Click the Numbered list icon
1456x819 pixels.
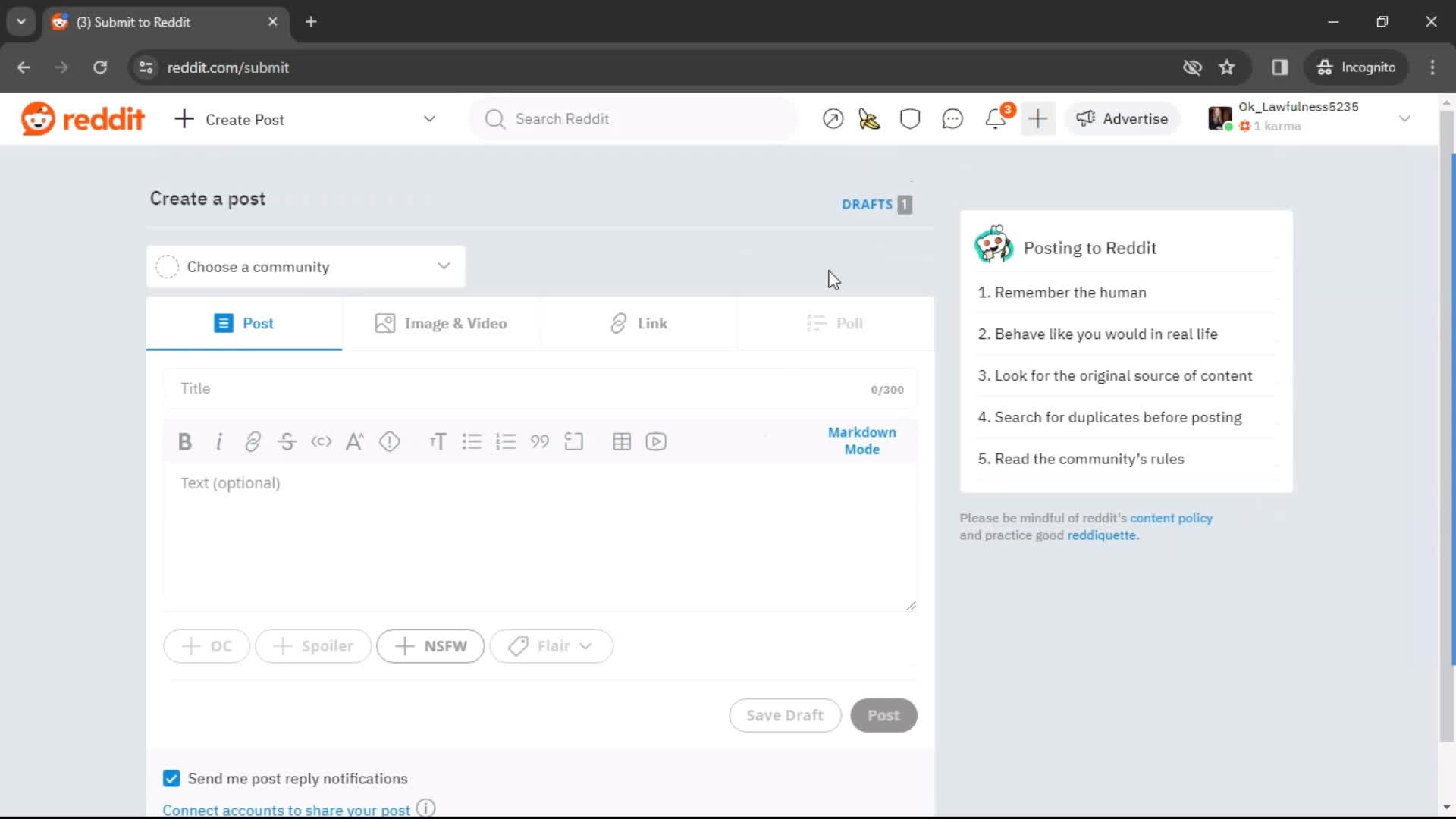click(507, 442)
